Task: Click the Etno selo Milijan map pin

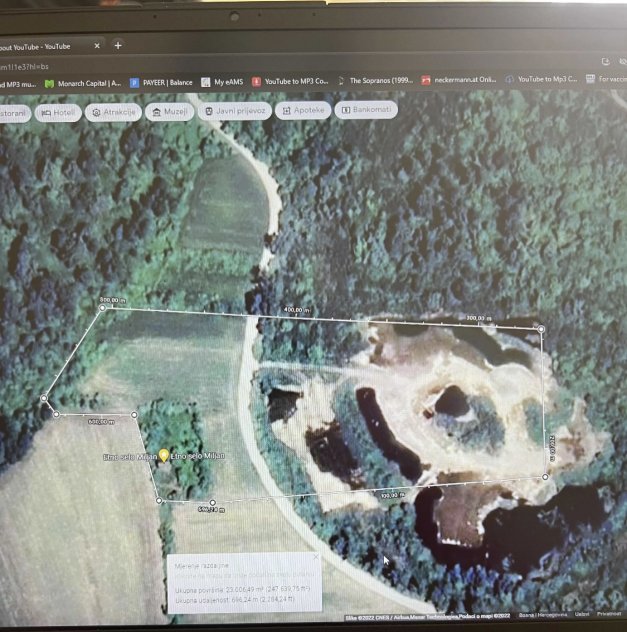Action: (164, 455)
